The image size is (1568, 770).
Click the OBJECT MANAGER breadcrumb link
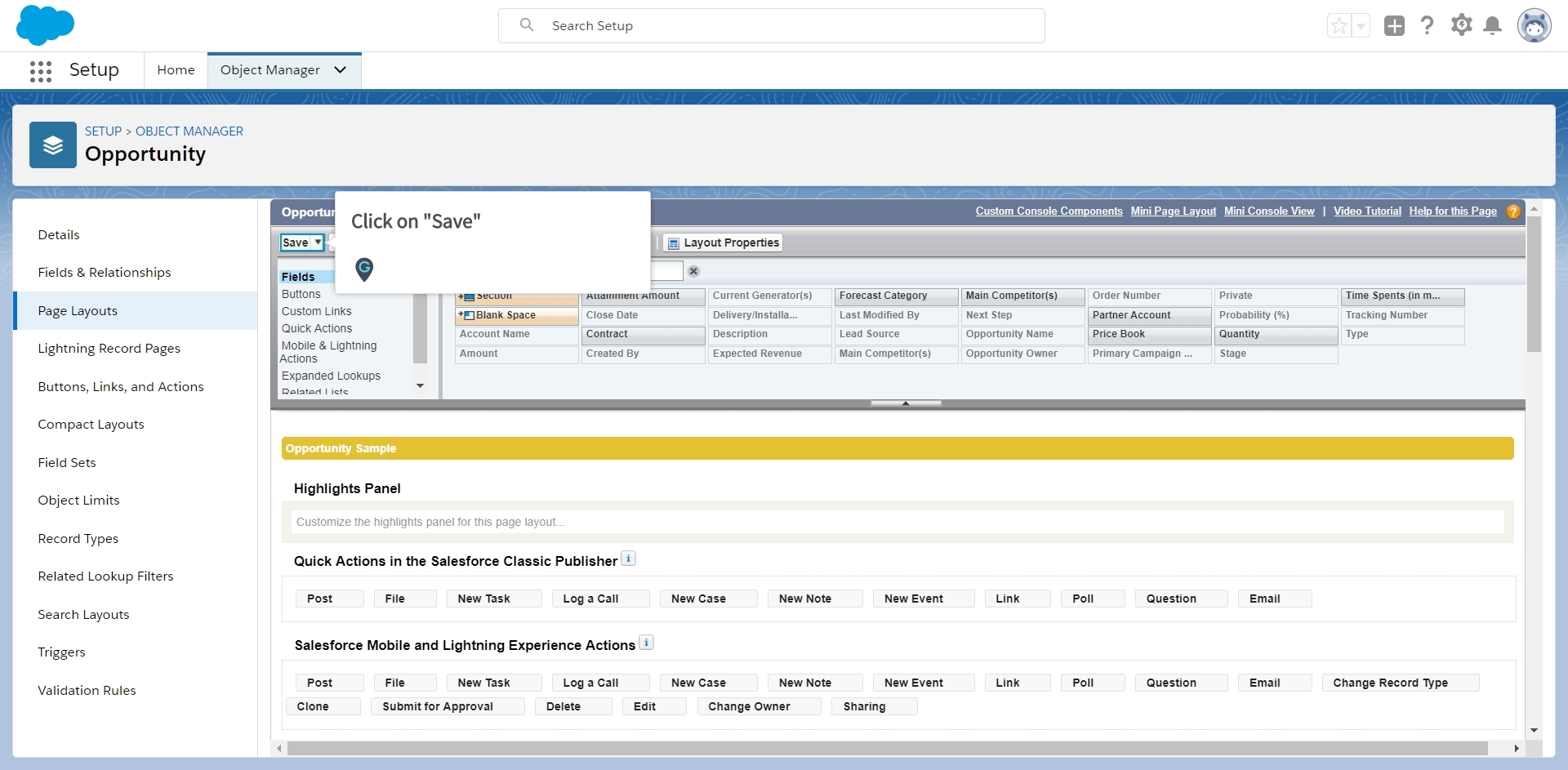tap(189, 131)
